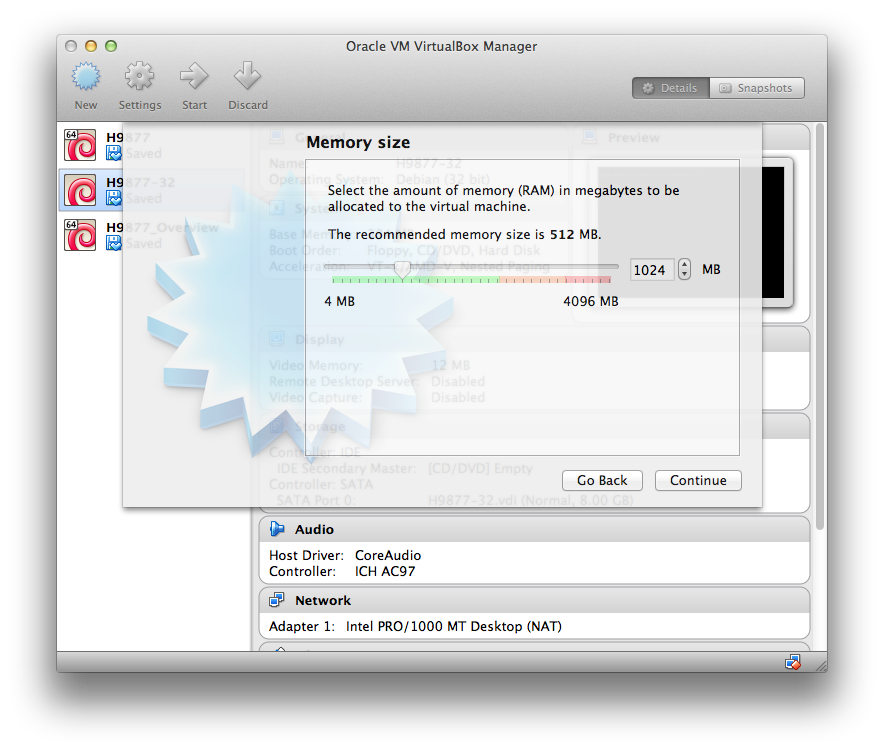Click the New virtual machine icon

[86, 76]
